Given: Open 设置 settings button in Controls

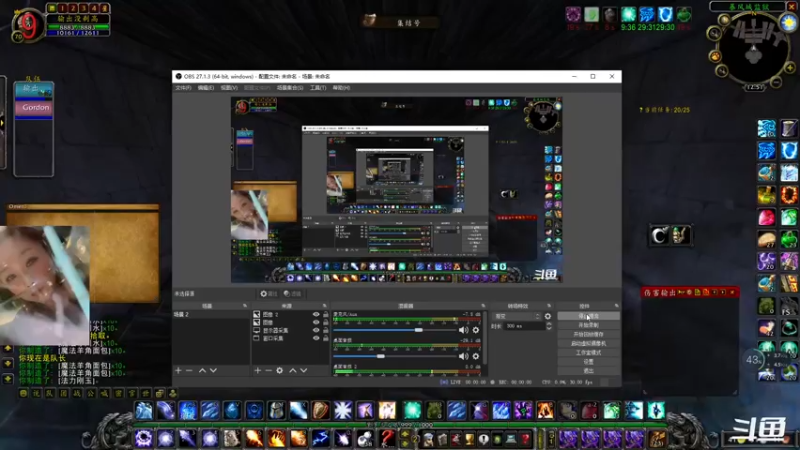Looking at the screenshot, I should pos(588,362).
